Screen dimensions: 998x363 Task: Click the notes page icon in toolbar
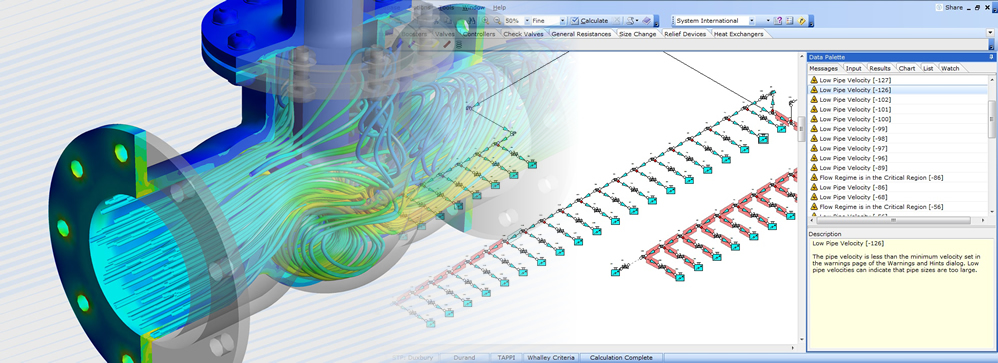[789, 20]
